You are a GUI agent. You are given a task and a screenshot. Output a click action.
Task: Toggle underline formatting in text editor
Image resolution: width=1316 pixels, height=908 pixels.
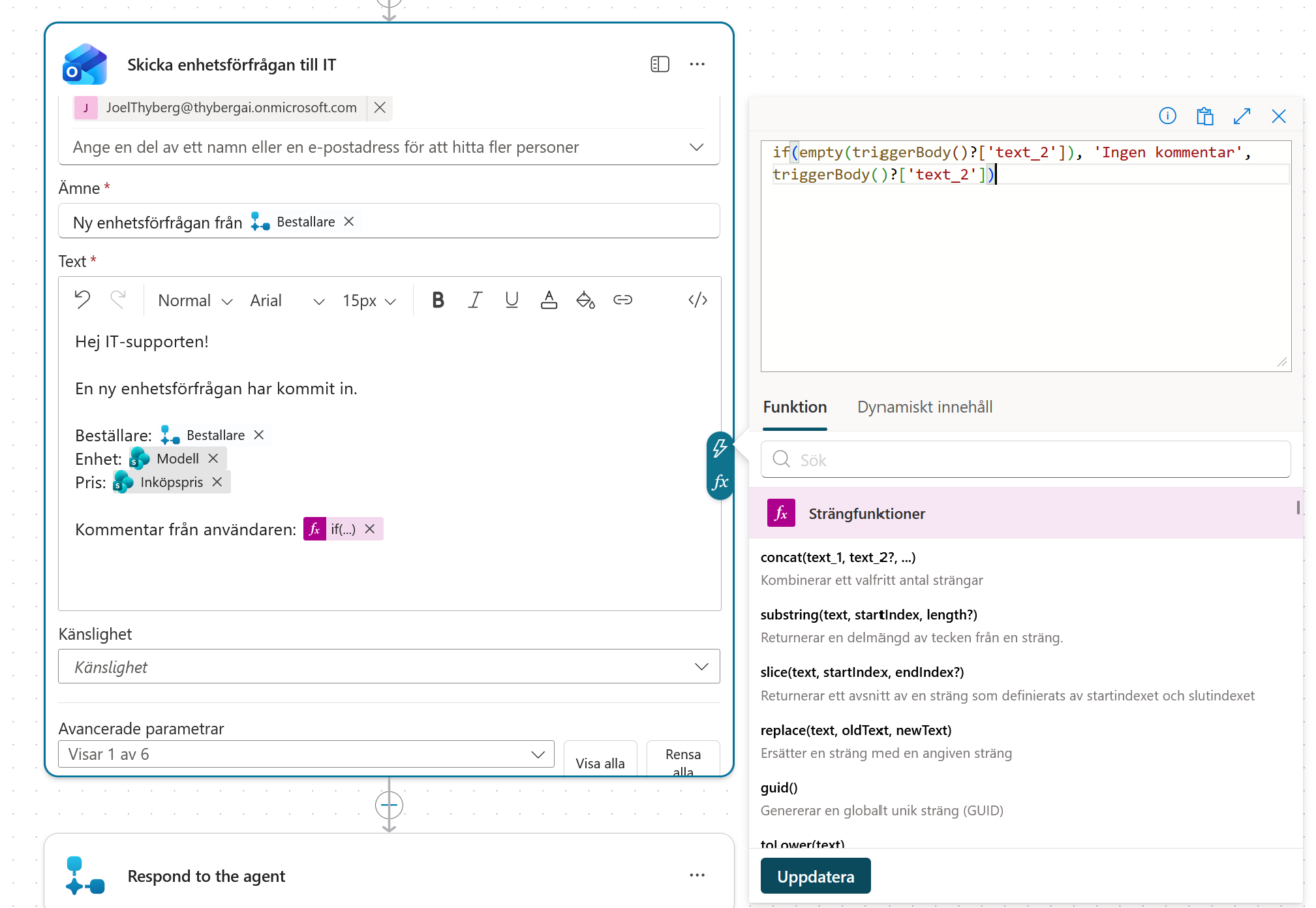[x=512, y=300]
